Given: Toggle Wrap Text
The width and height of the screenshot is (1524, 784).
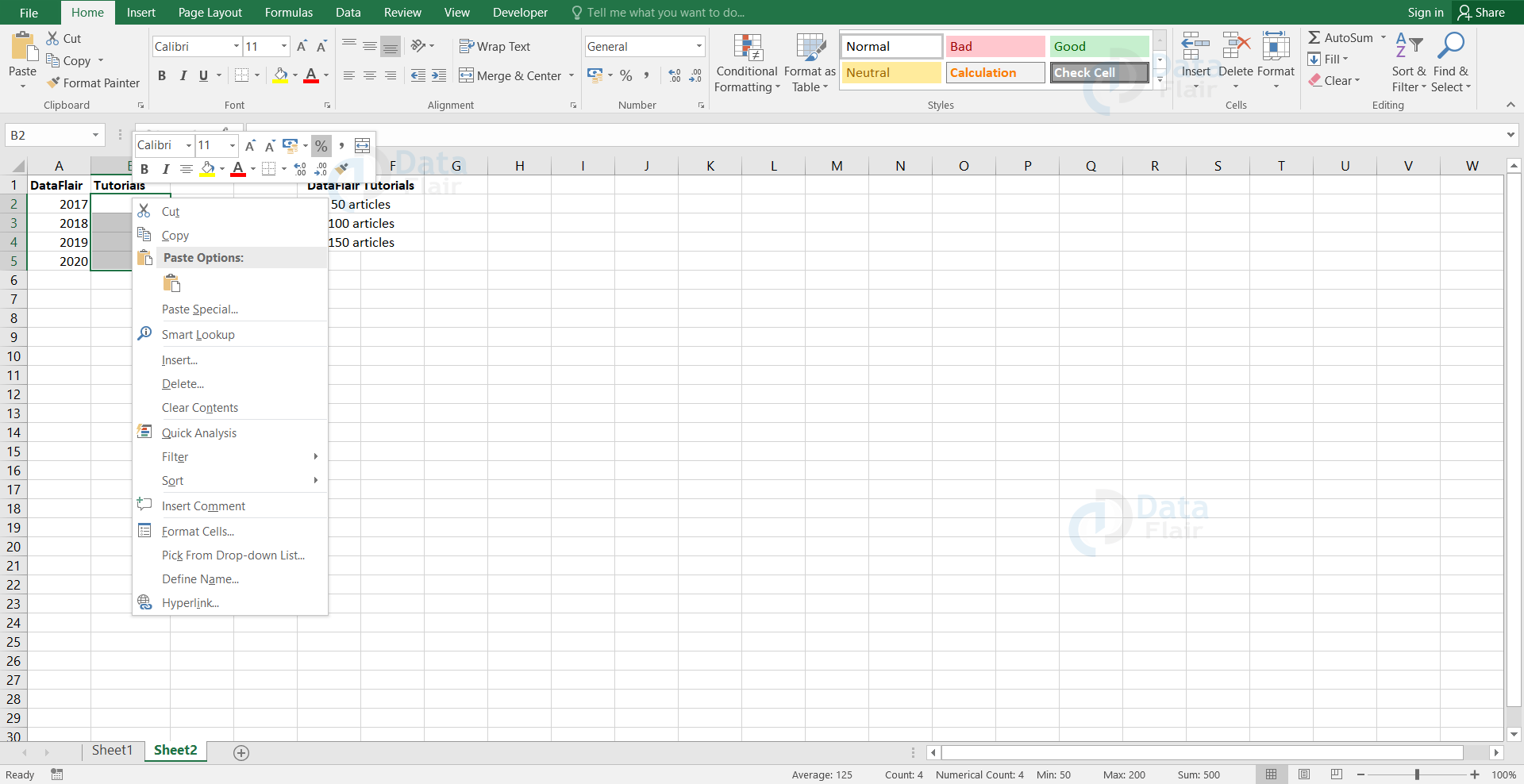Looking at the screenshot, I should point(495,46).
